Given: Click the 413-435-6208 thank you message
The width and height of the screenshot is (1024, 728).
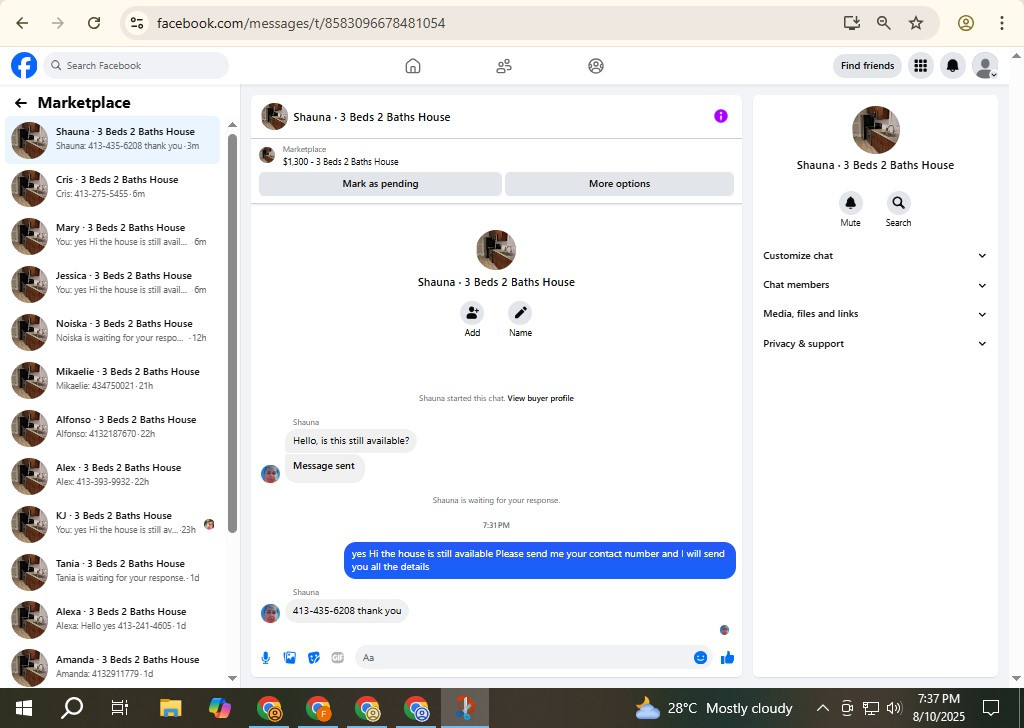Looking at the screenshot, I should (347, 611).
